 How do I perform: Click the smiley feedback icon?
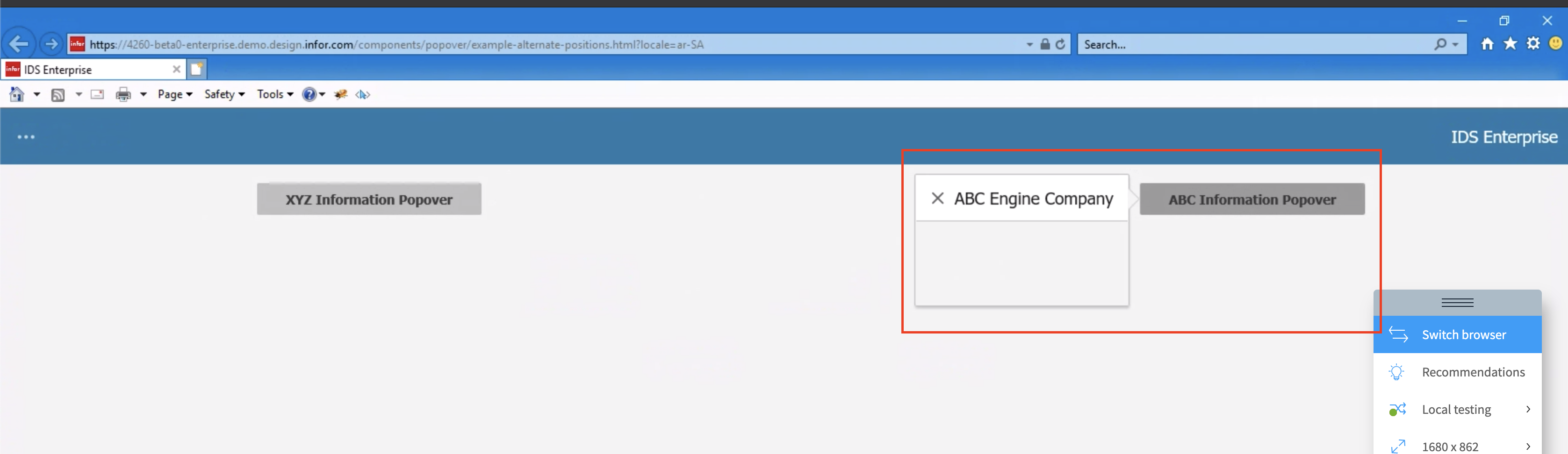coord(1555,43)
